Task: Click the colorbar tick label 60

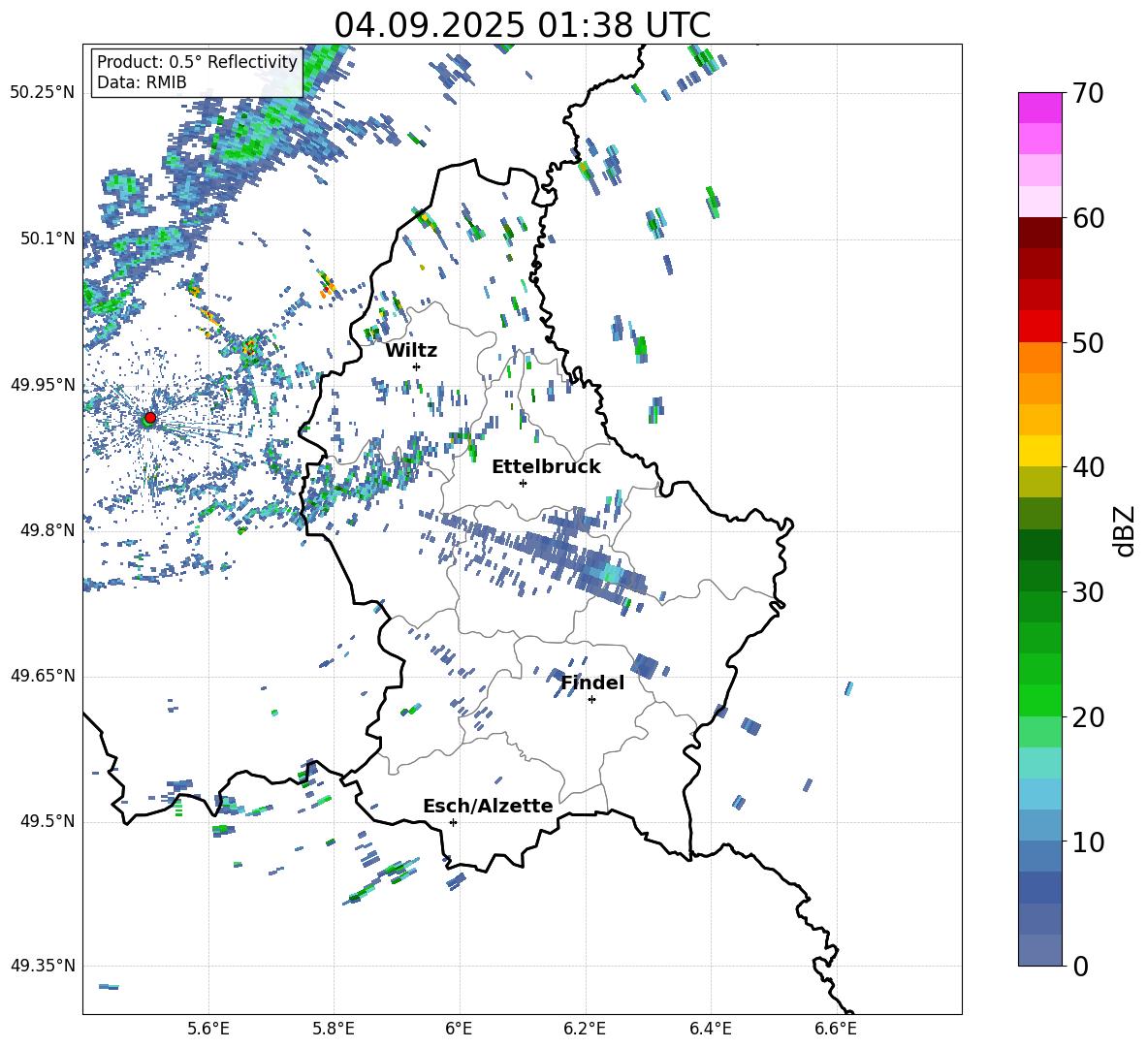Action: tap(1088, 218)
